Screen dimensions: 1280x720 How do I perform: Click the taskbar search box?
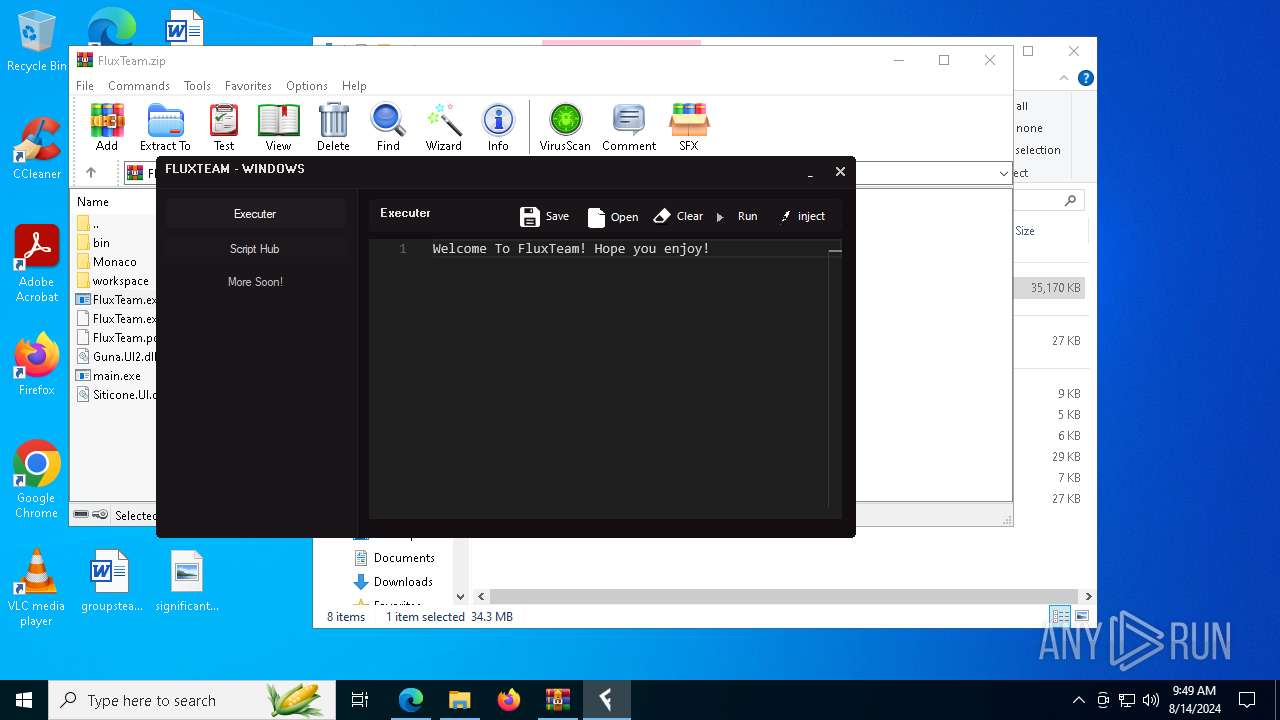click(192, 700)
